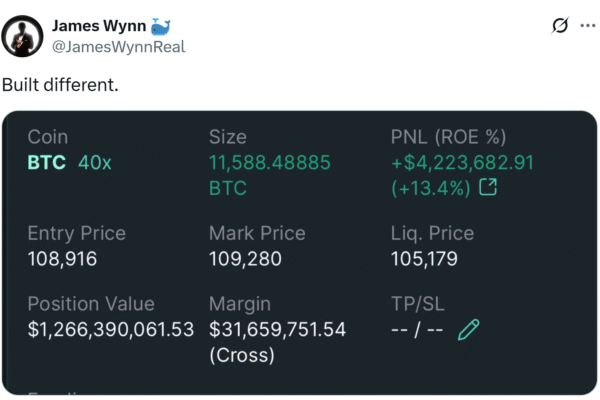Image resolution: width=600 pixels, height=400 pixels.
Task: Click the whale emoji beside James Wynn
Action: [160, 26]
